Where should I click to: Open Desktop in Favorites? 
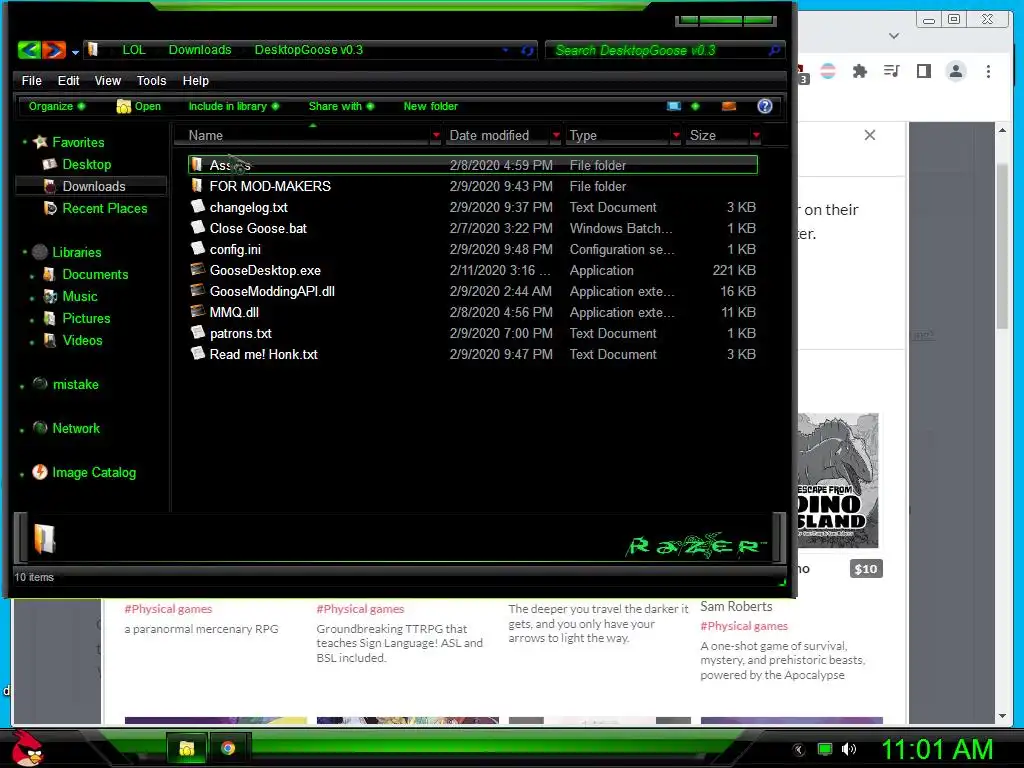tap(86, 164)
